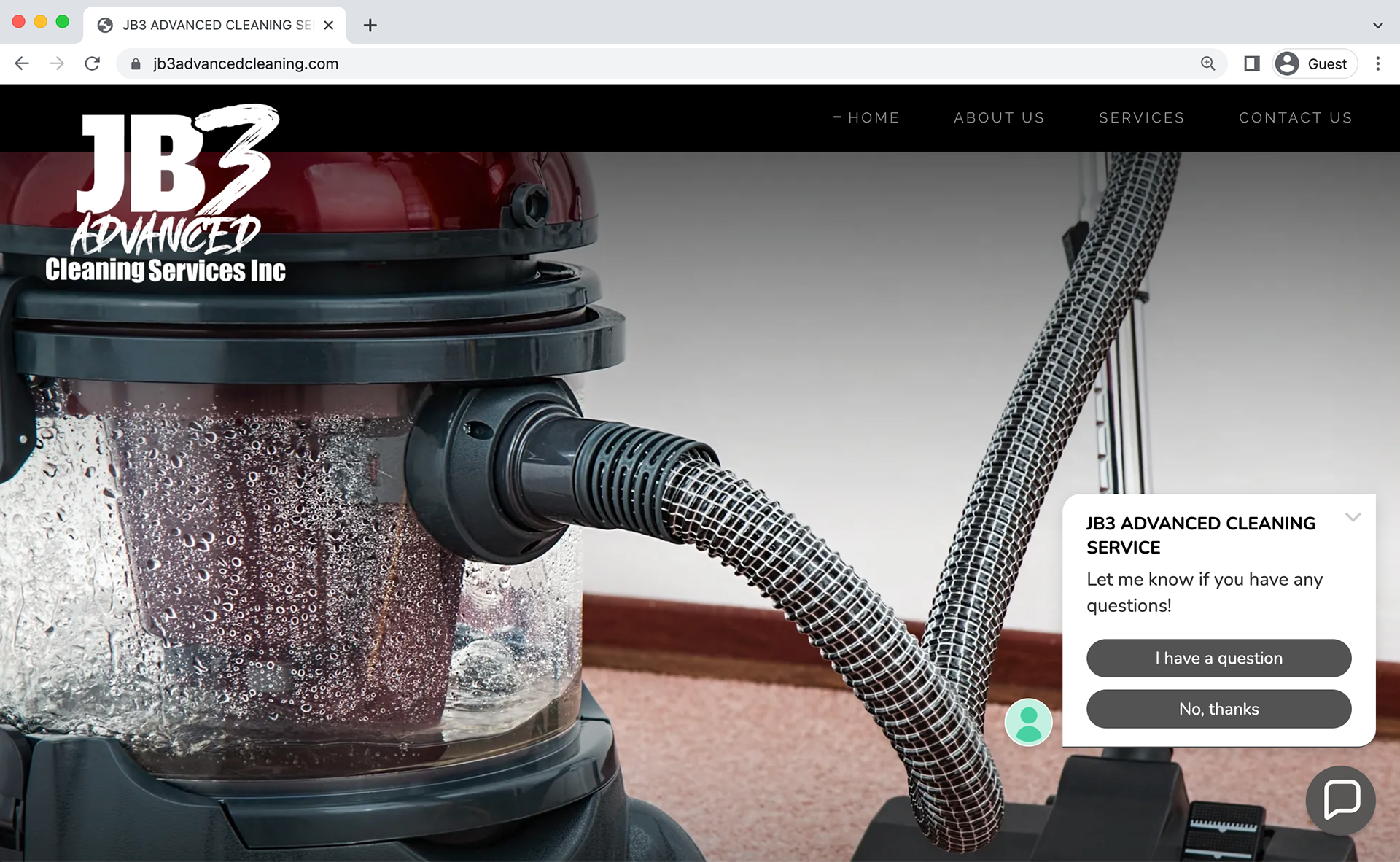
Task: Go to ABOUT US page
Action: click(x=999, y=117)
